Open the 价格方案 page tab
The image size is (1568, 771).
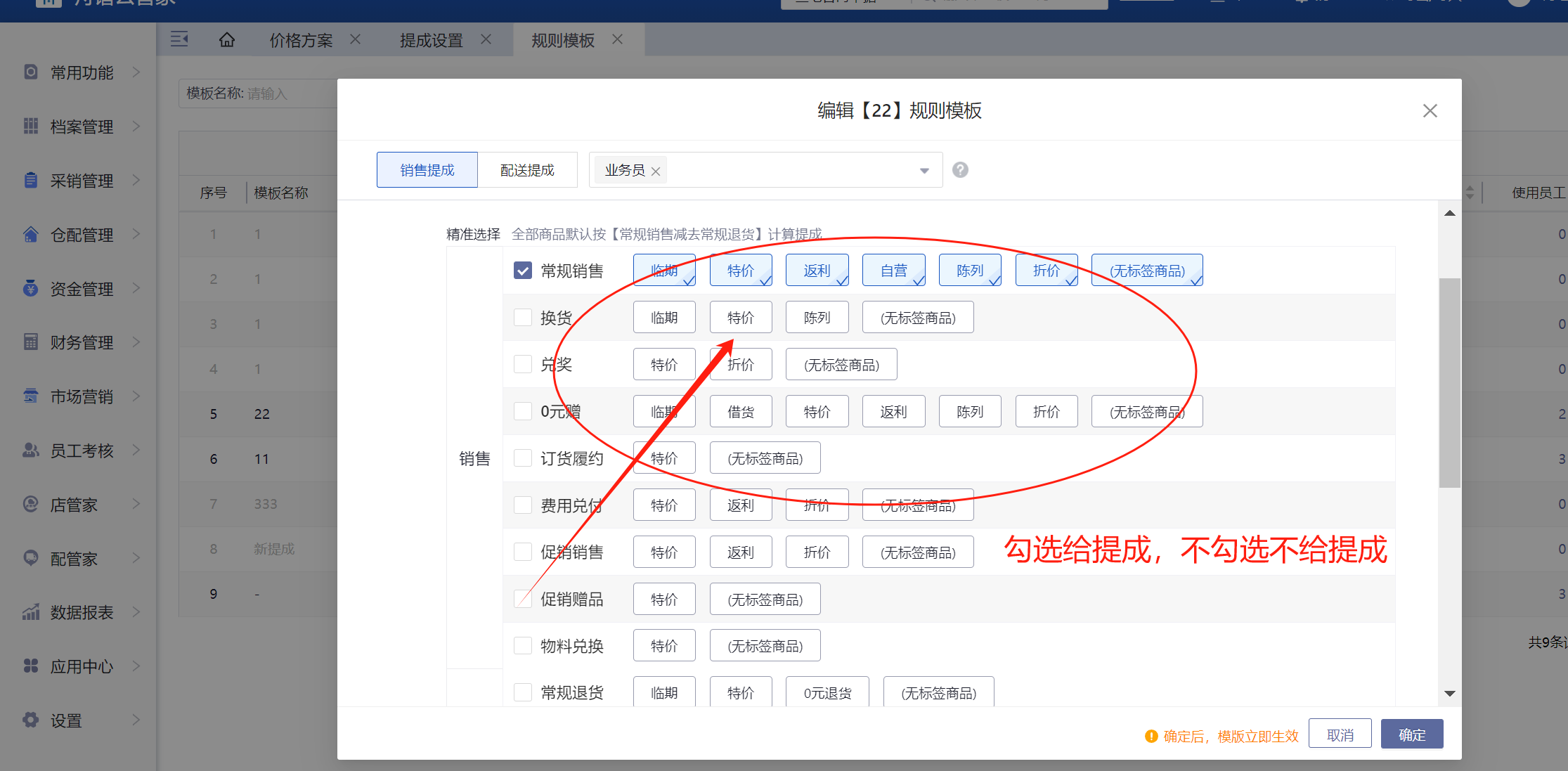tap(301, 41)
